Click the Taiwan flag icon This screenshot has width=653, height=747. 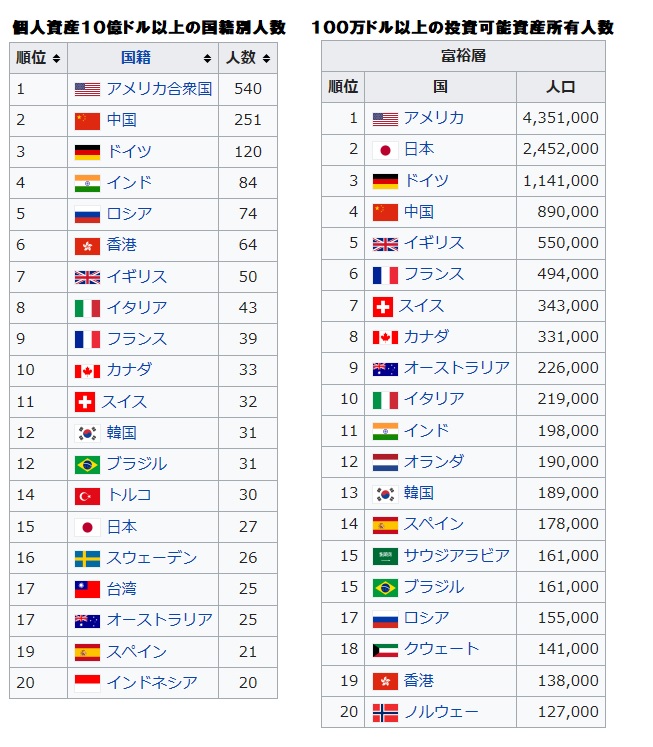tap(87, 589)
